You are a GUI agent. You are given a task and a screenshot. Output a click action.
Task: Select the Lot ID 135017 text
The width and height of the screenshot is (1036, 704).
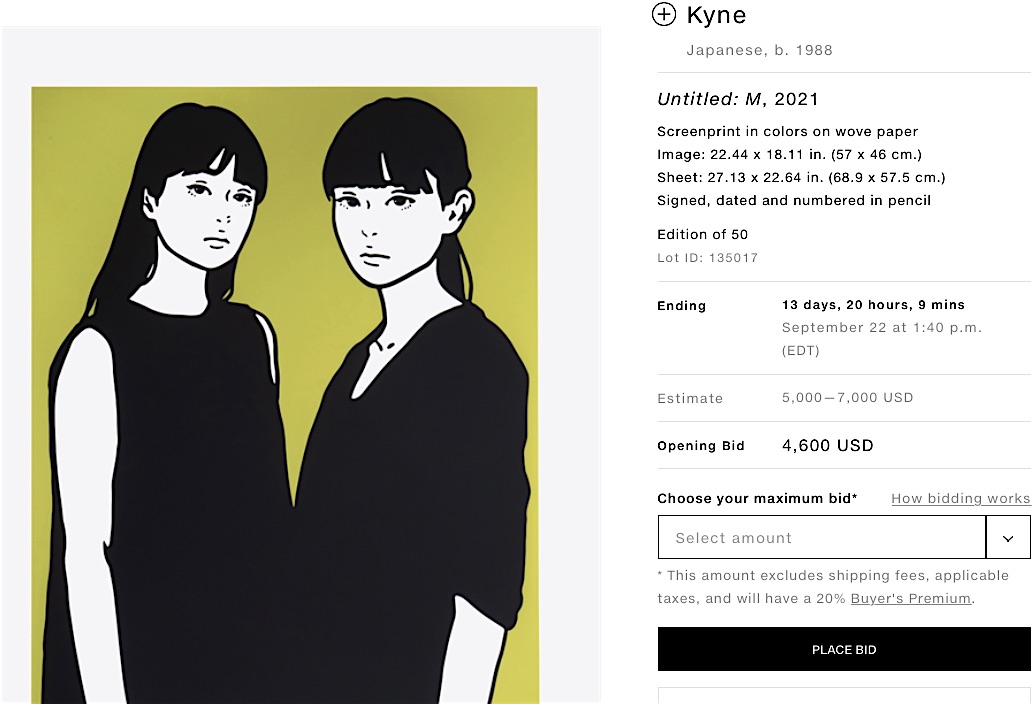click(x=708, y=258)
